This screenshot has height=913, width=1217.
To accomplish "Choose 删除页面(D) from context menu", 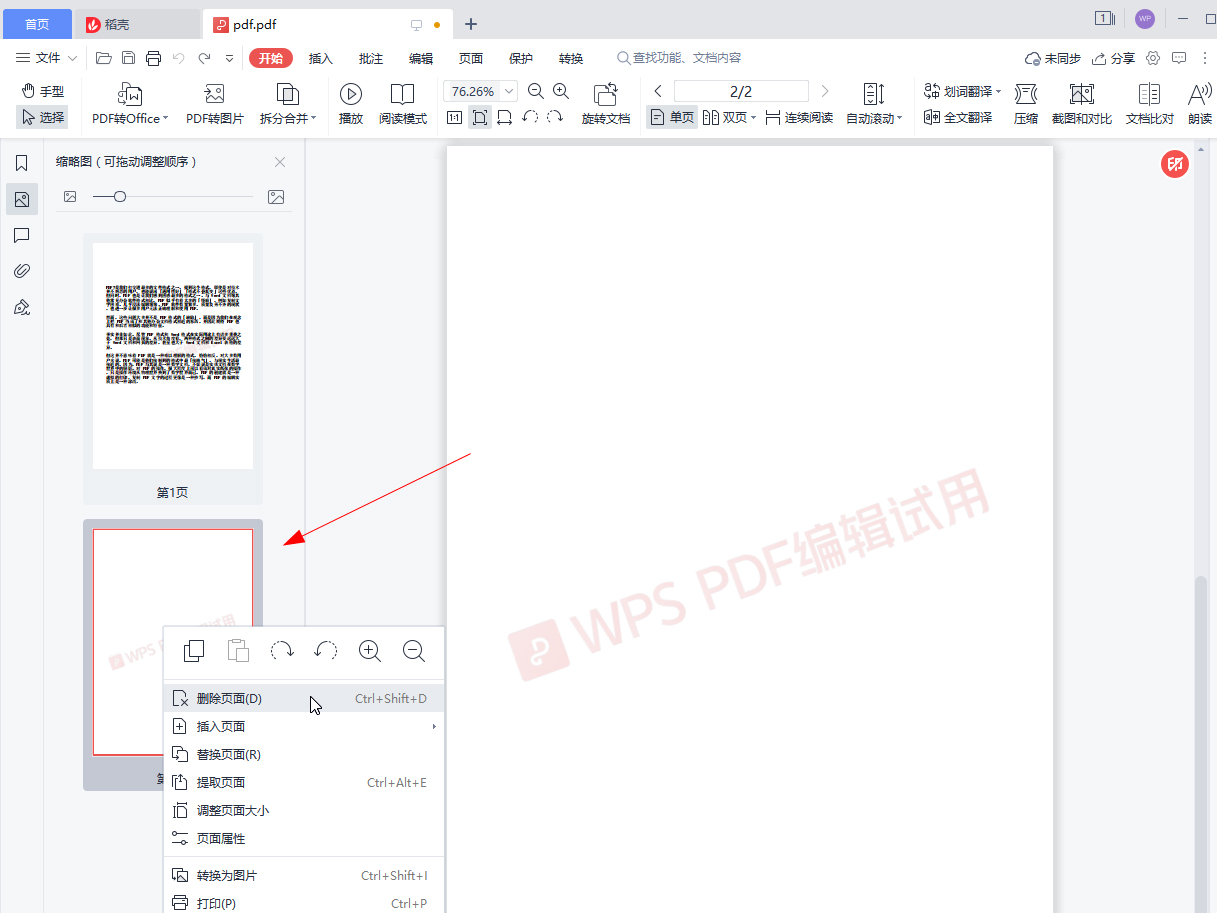I will click(x=303, y=698).
